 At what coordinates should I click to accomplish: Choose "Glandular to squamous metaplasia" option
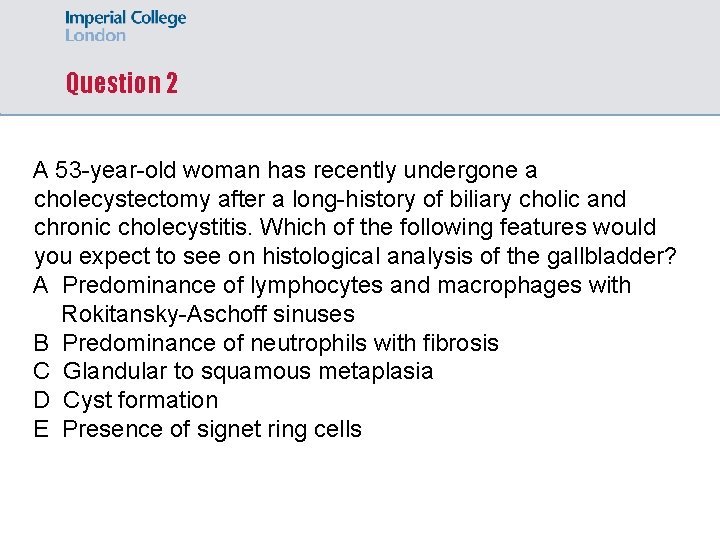[248, 372]
